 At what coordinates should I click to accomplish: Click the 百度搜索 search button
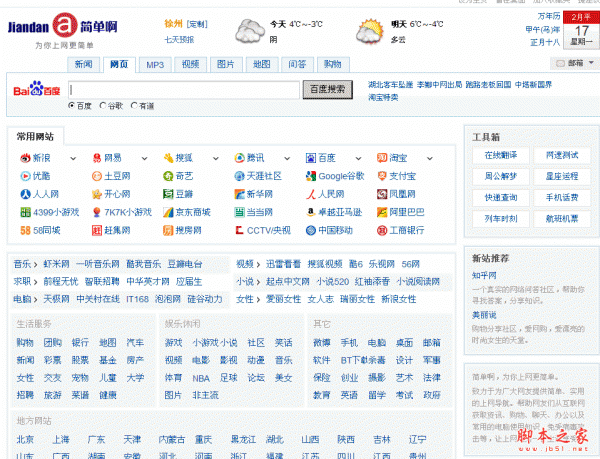328,90
